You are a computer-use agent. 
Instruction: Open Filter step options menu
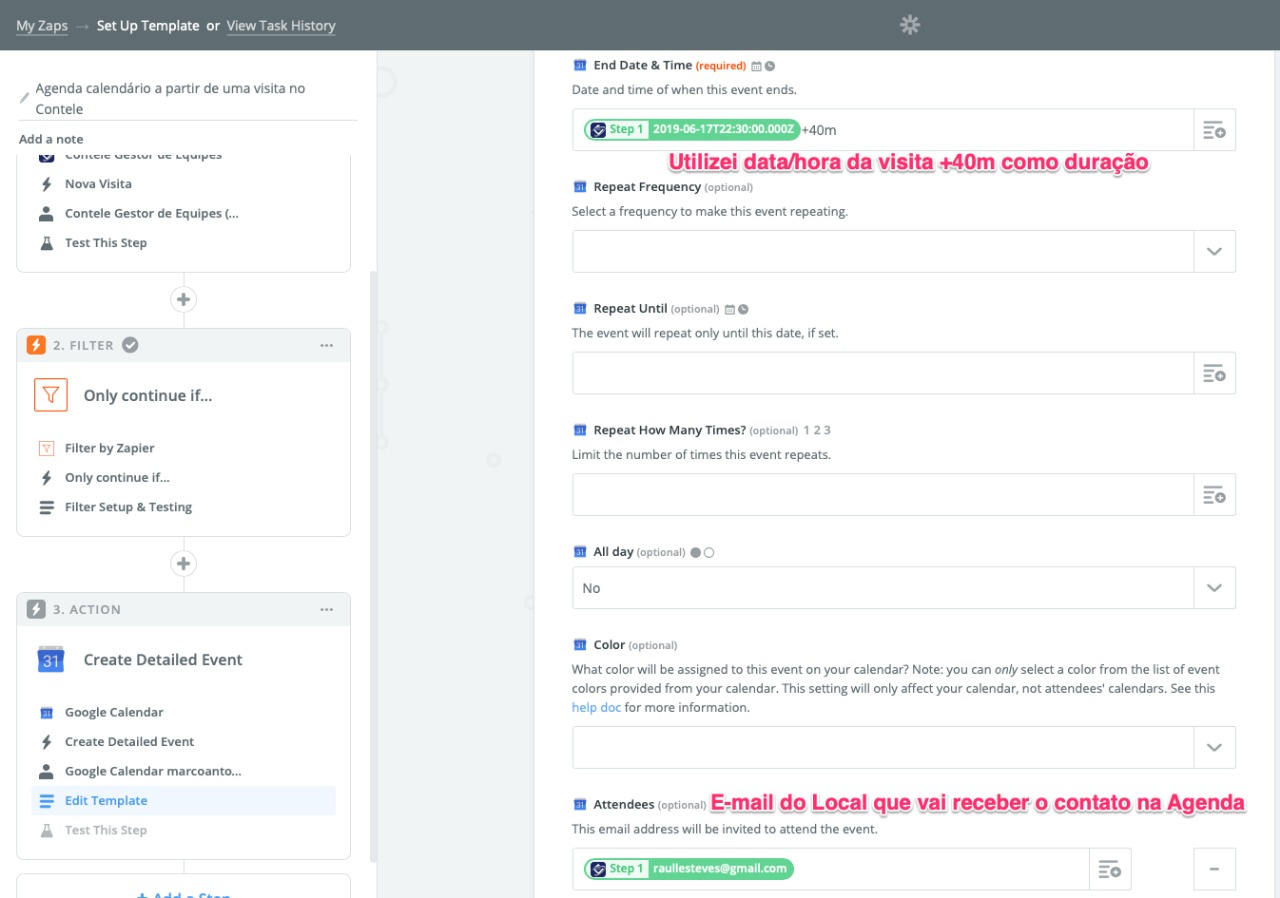click(x=327, y=345)
